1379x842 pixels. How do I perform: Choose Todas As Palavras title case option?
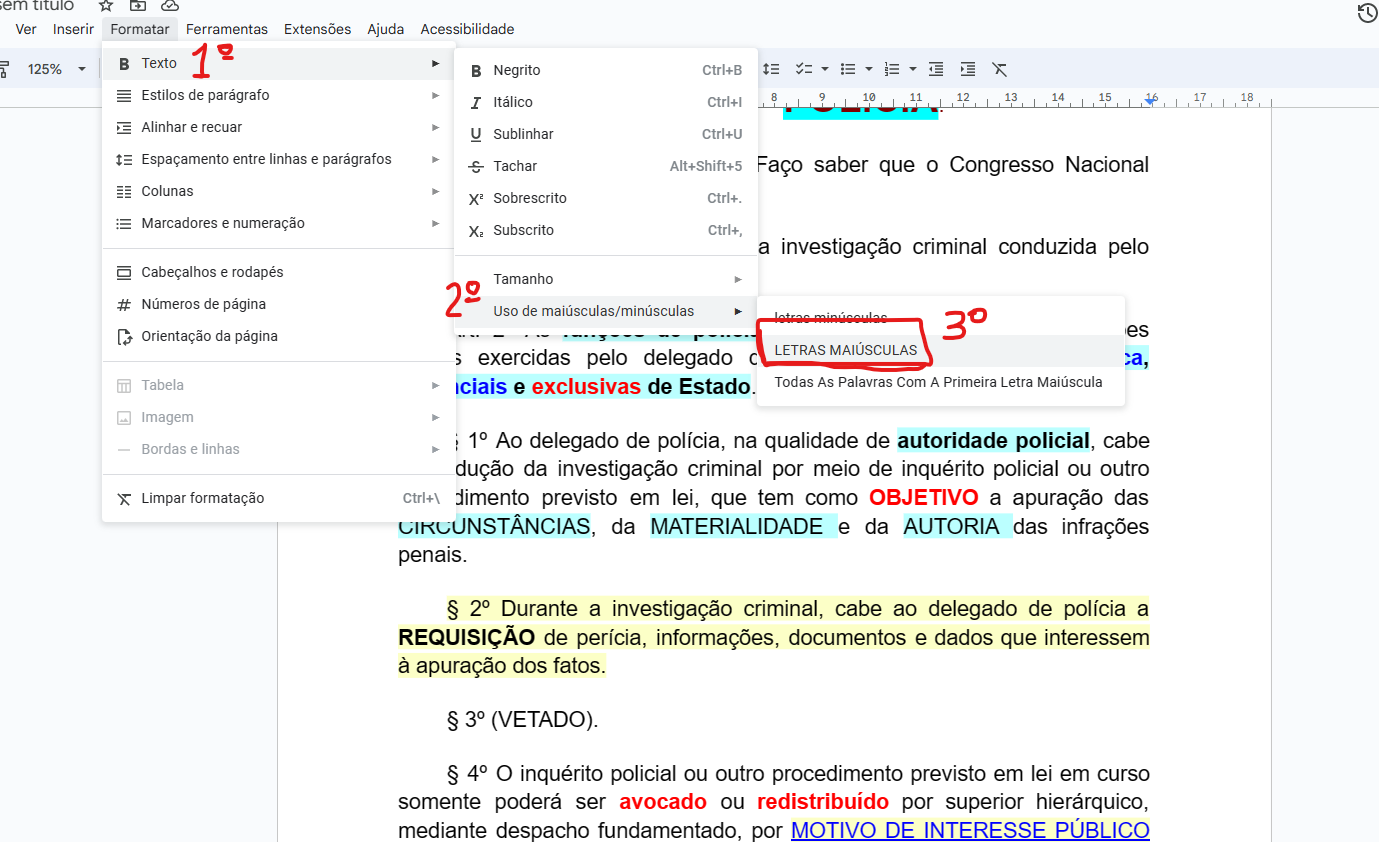(941, 382)
